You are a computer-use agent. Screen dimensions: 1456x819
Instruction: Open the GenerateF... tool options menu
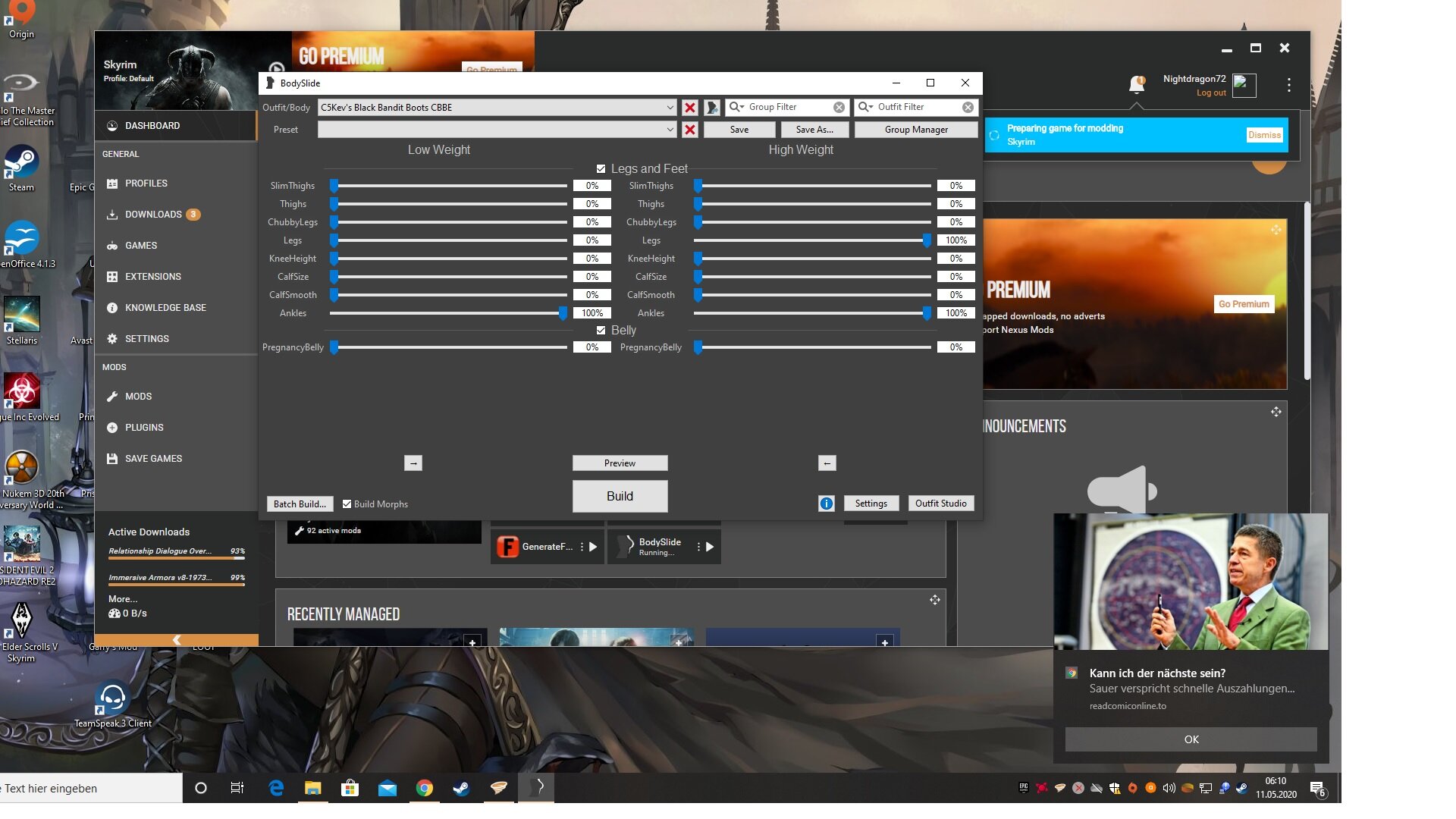point(582,547)
